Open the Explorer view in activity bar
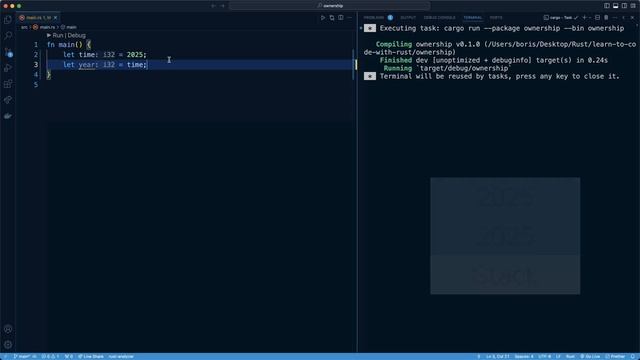The width and height of the screenshot is (640, 360). (x=8, y=20)
